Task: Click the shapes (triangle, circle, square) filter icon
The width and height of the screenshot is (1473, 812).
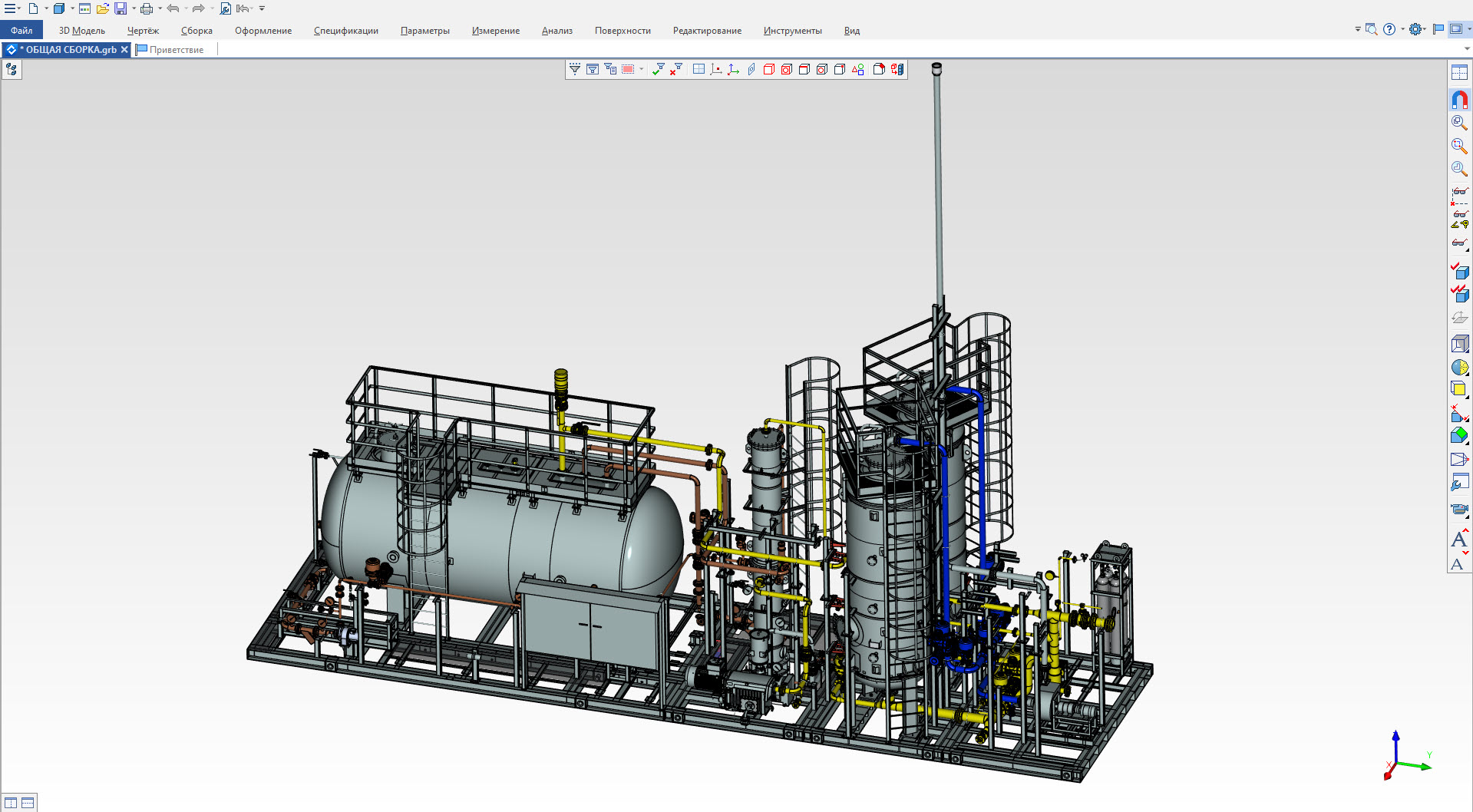Action: [857, 69]
